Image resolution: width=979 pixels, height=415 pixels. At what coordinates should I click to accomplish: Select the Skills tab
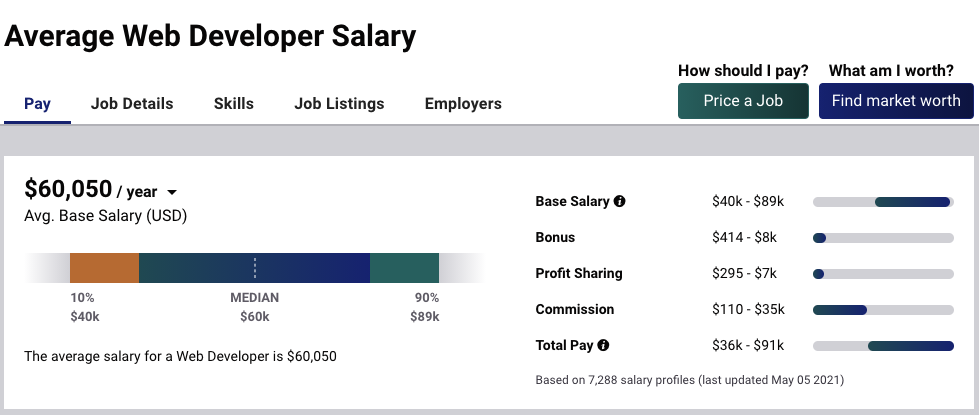tap(234, 104)
